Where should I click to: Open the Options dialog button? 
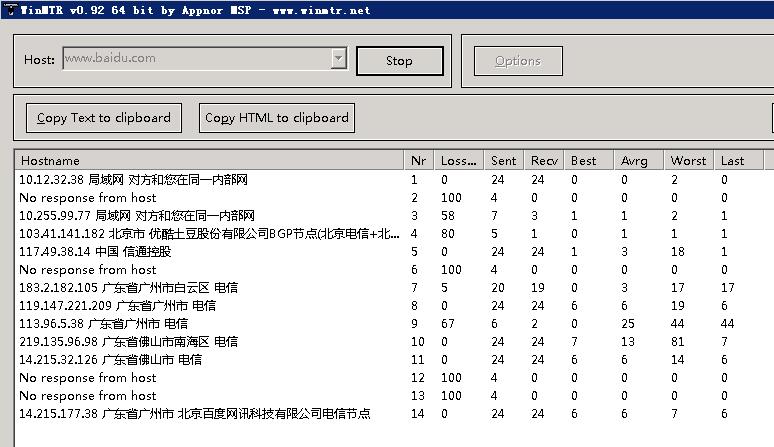(517, 61)
